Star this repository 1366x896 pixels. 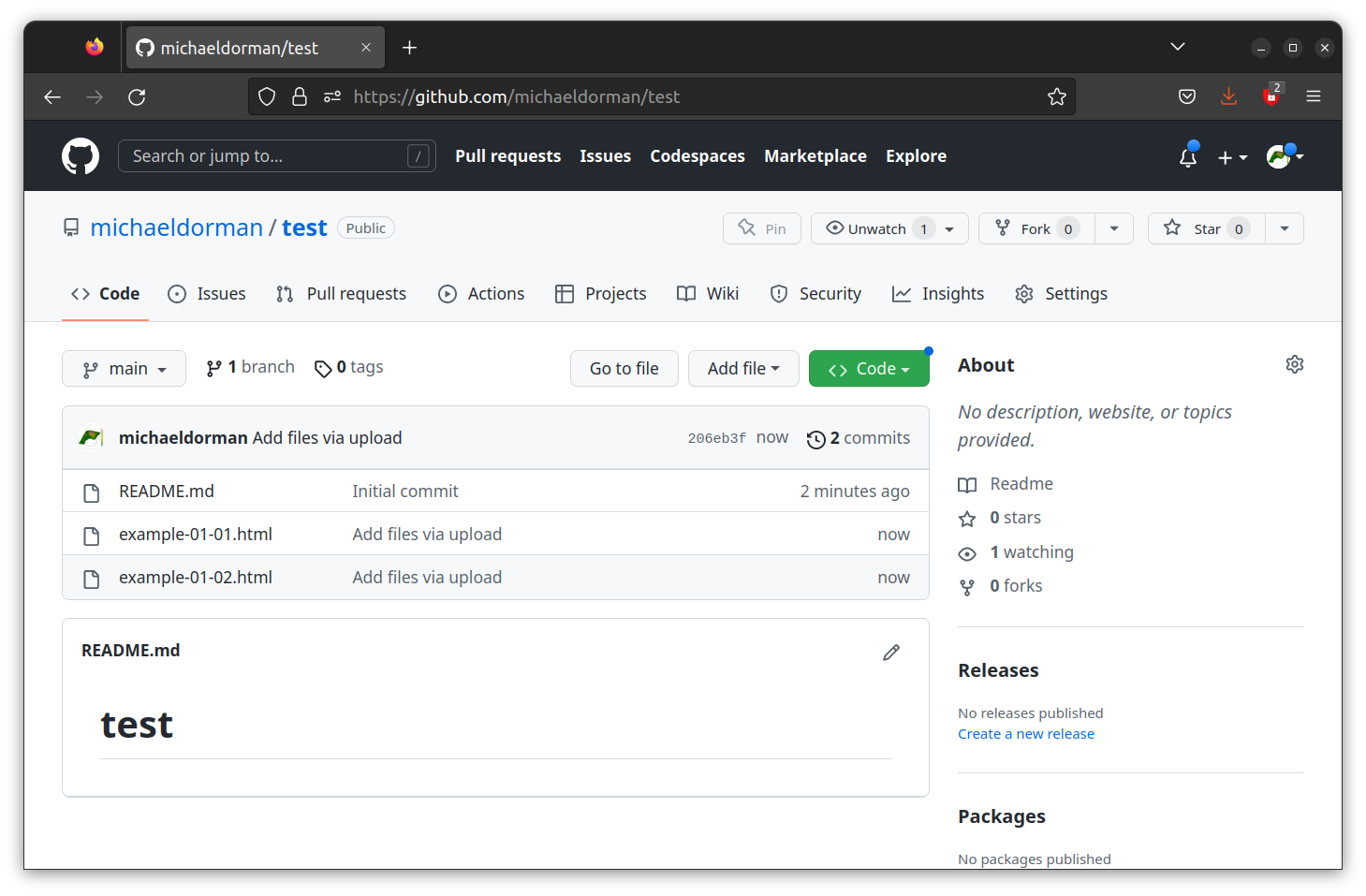(x=1205, y=228)
